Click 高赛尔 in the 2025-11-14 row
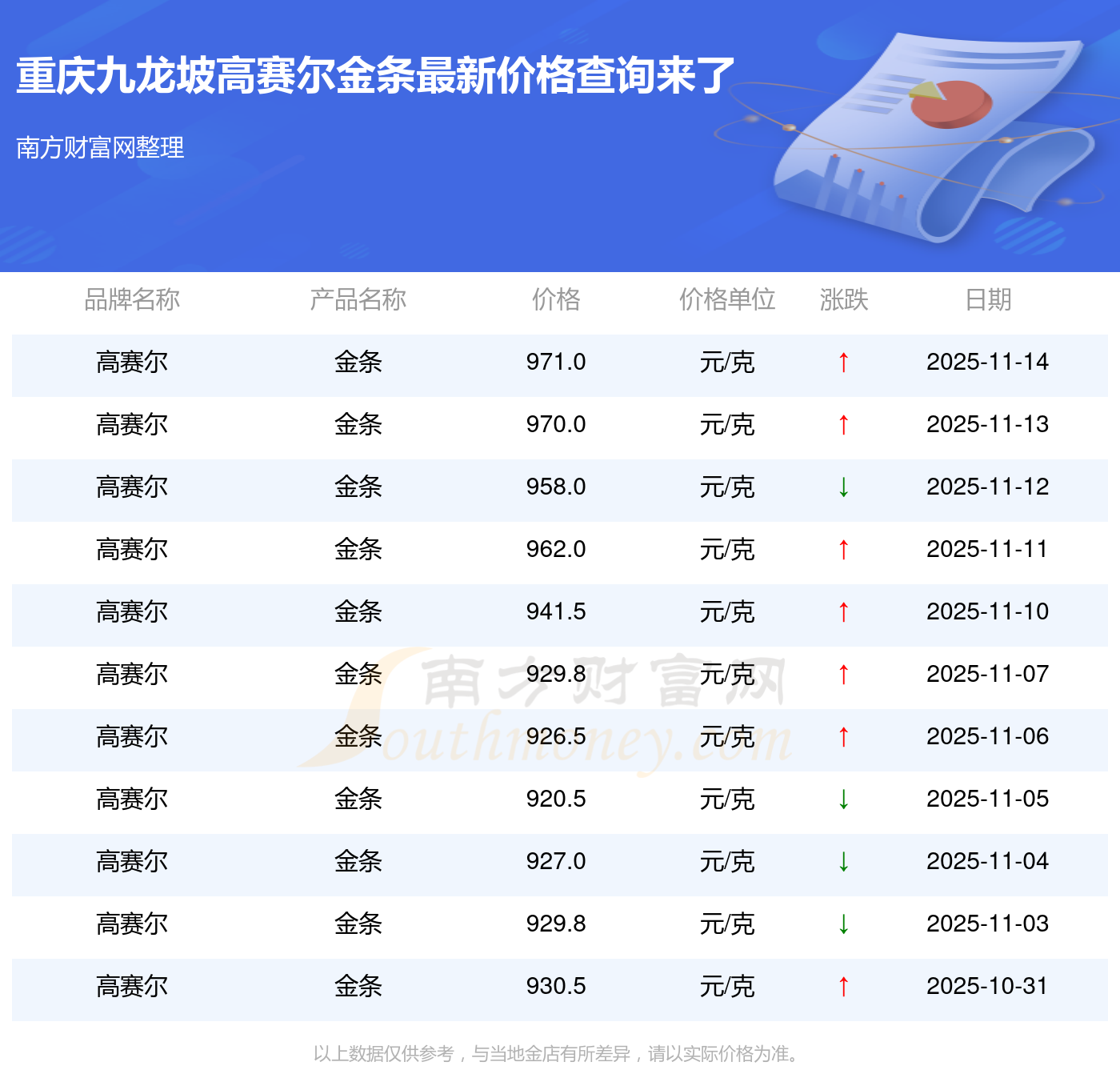 pos(132,363)
